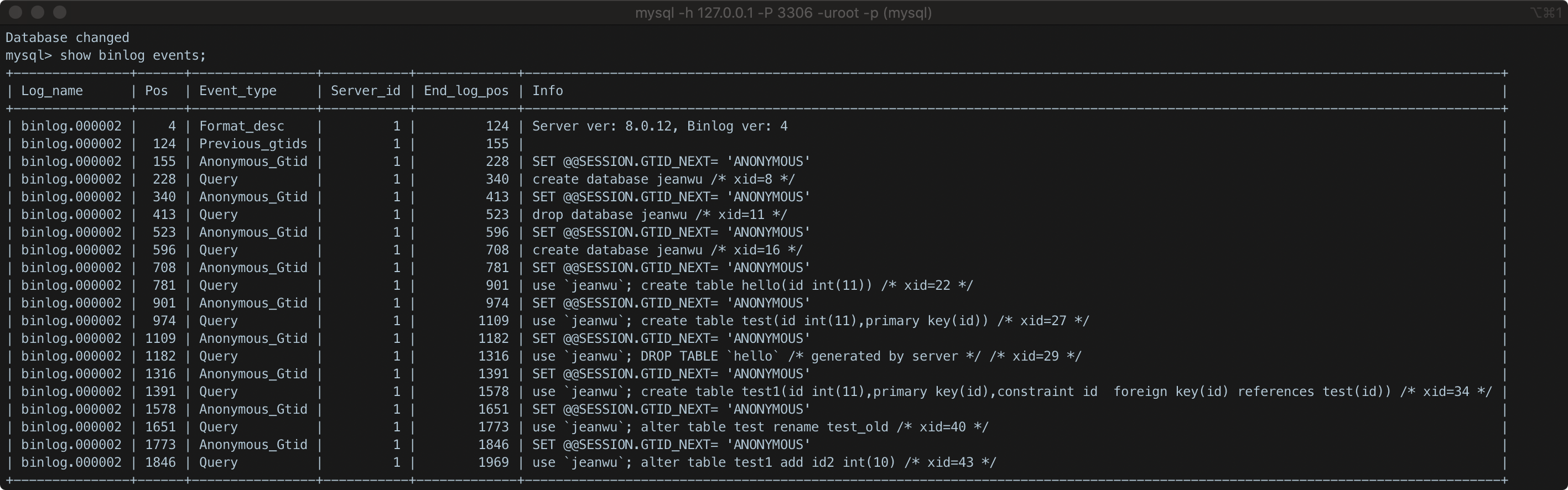Screen dimensions: 1568x490
Task: Click the 'add id2 int(10)' alter table entry
Action: 764,462
